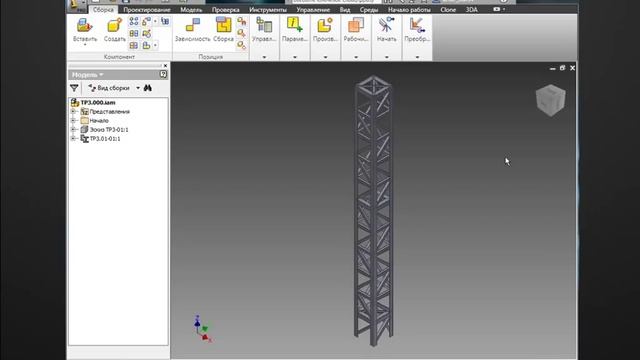Viewport: 640px width, 360px height.
Task: Click the binoculars find icon in browser
Action: point(148,88)
